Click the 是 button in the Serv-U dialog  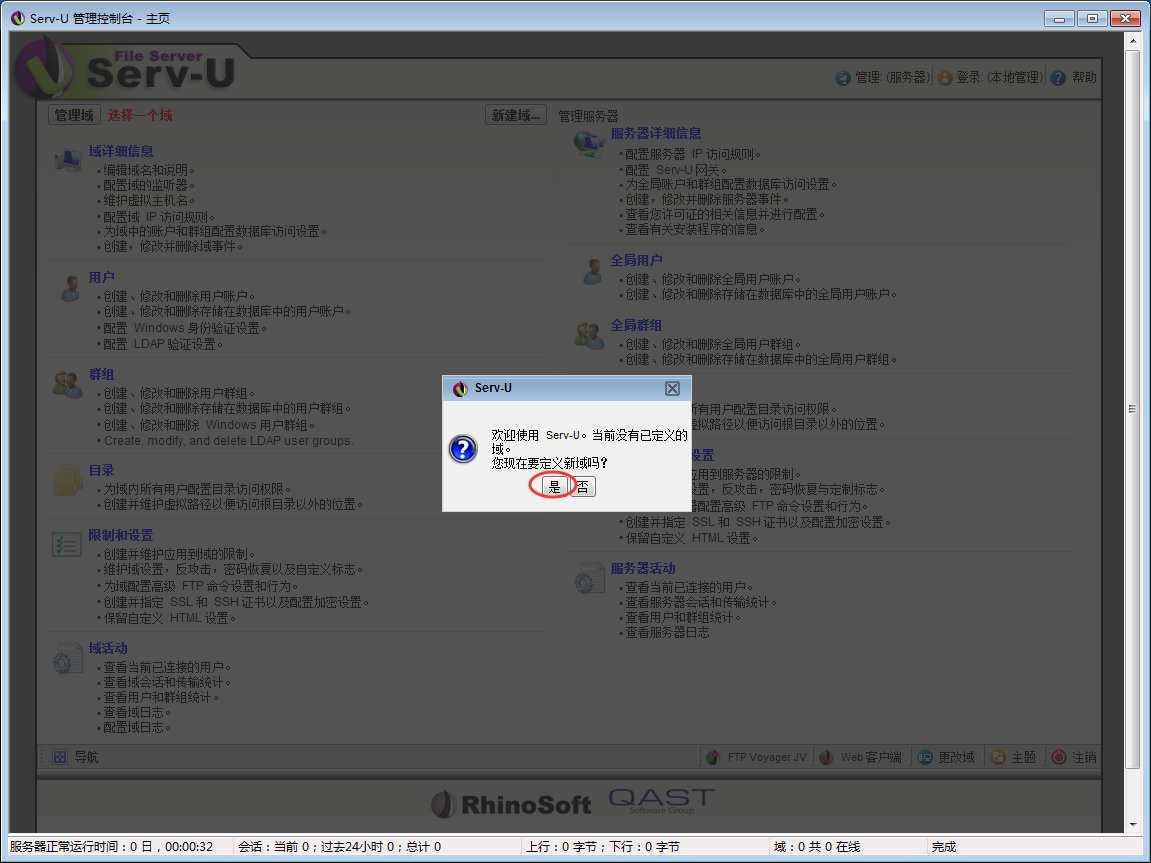[x=554, y=487]
